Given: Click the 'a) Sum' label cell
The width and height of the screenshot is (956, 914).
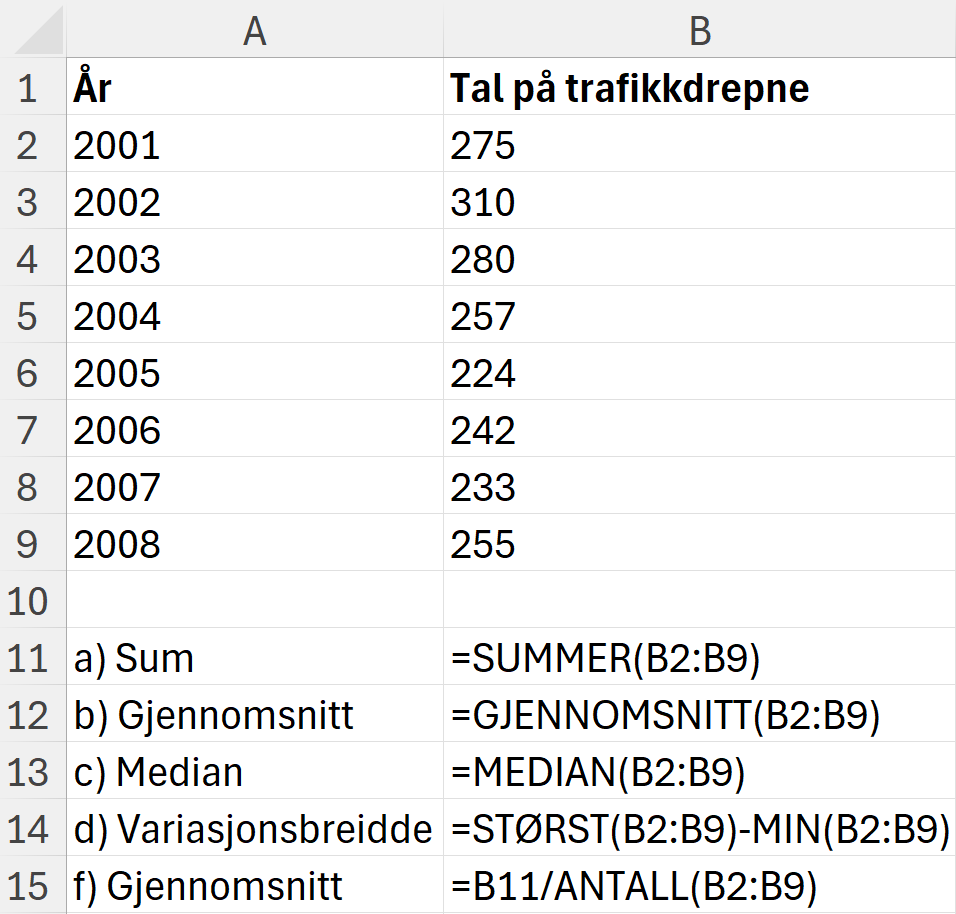Looking at the screenshot, I should point(255,657).
